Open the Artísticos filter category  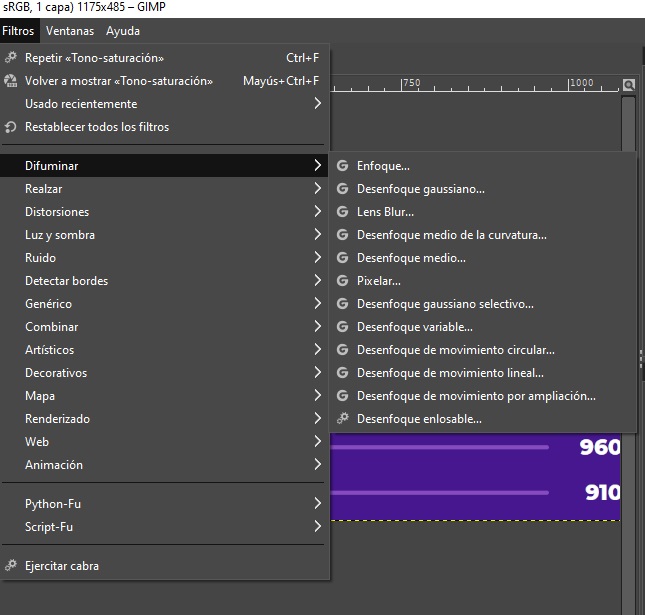click(164, 350)
